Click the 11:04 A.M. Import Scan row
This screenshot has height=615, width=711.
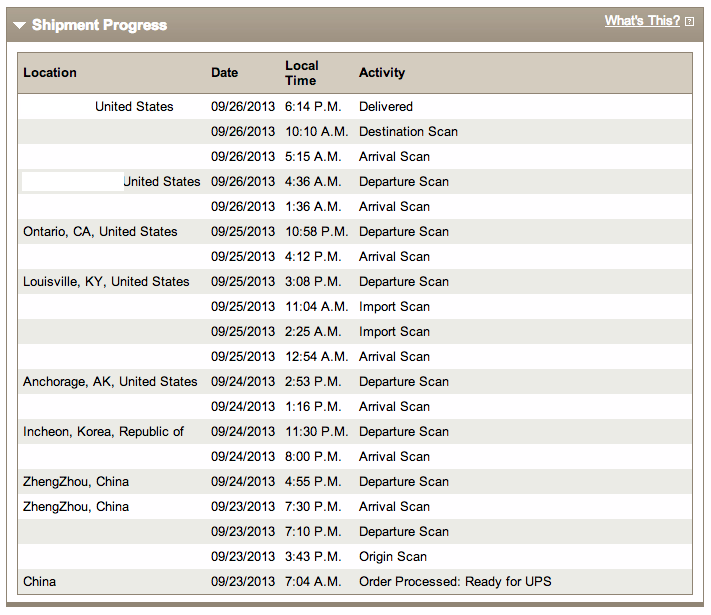click(x=355, y=307)
